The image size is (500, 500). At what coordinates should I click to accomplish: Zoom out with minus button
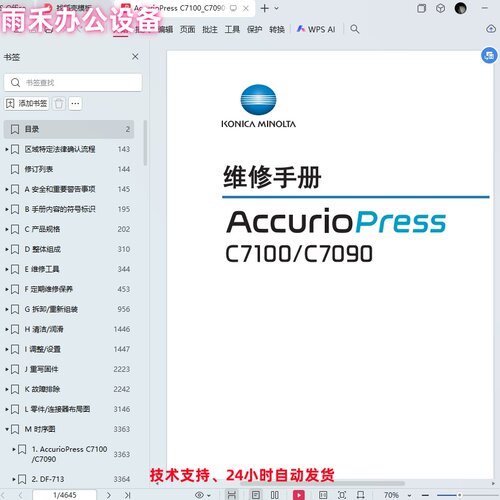(x=425, y=495)
